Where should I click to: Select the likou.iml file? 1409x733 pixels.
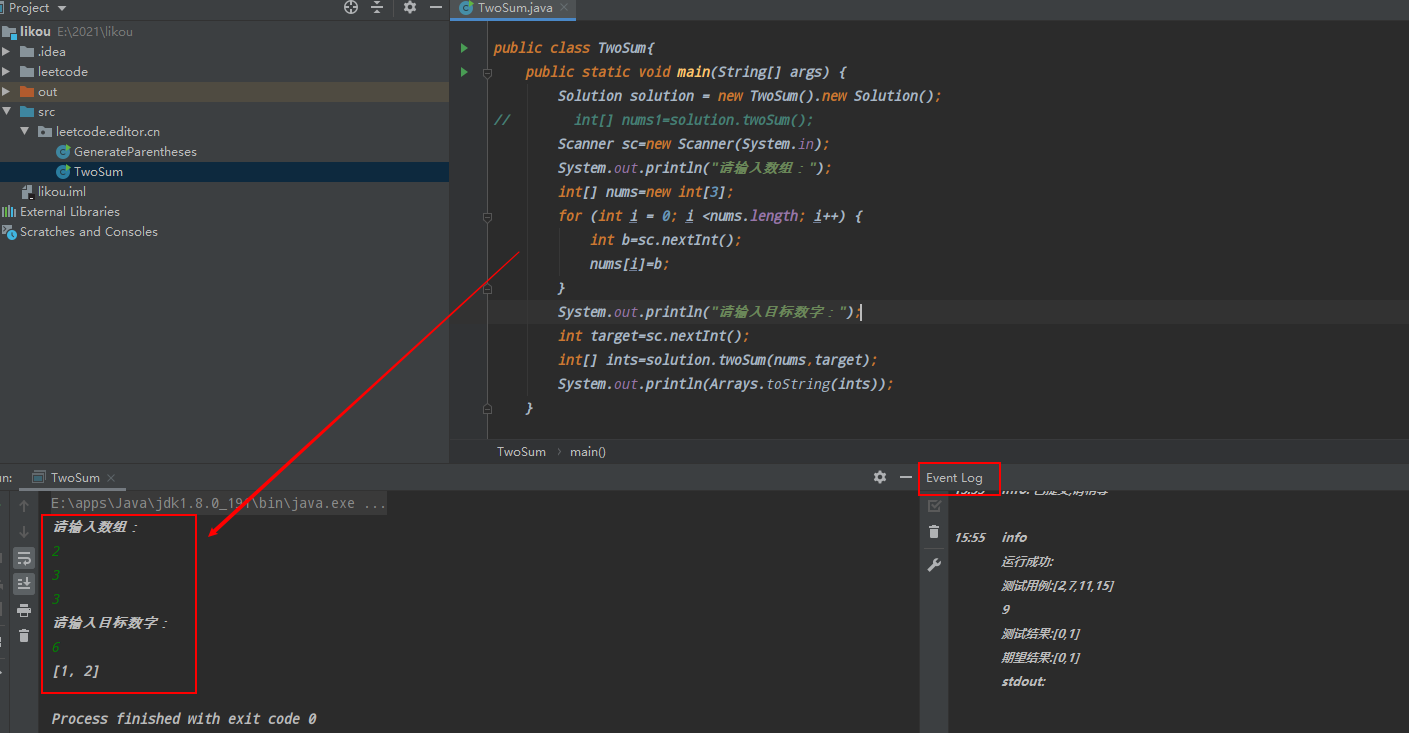tap(62, 191)
